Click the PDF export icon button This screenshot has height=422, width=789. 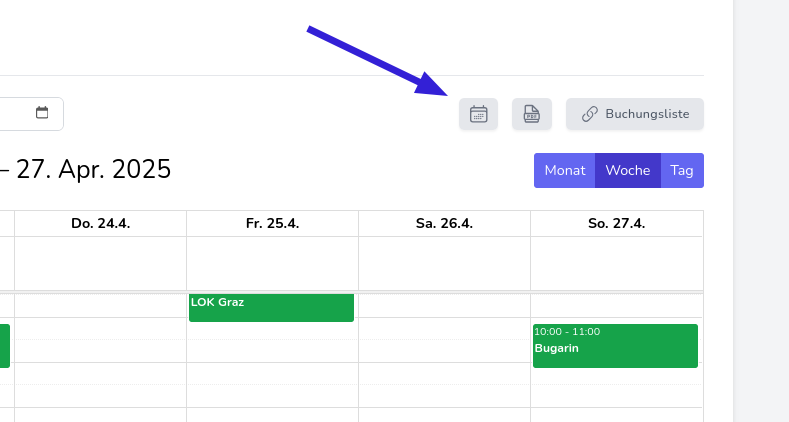(x=532, y=114)
